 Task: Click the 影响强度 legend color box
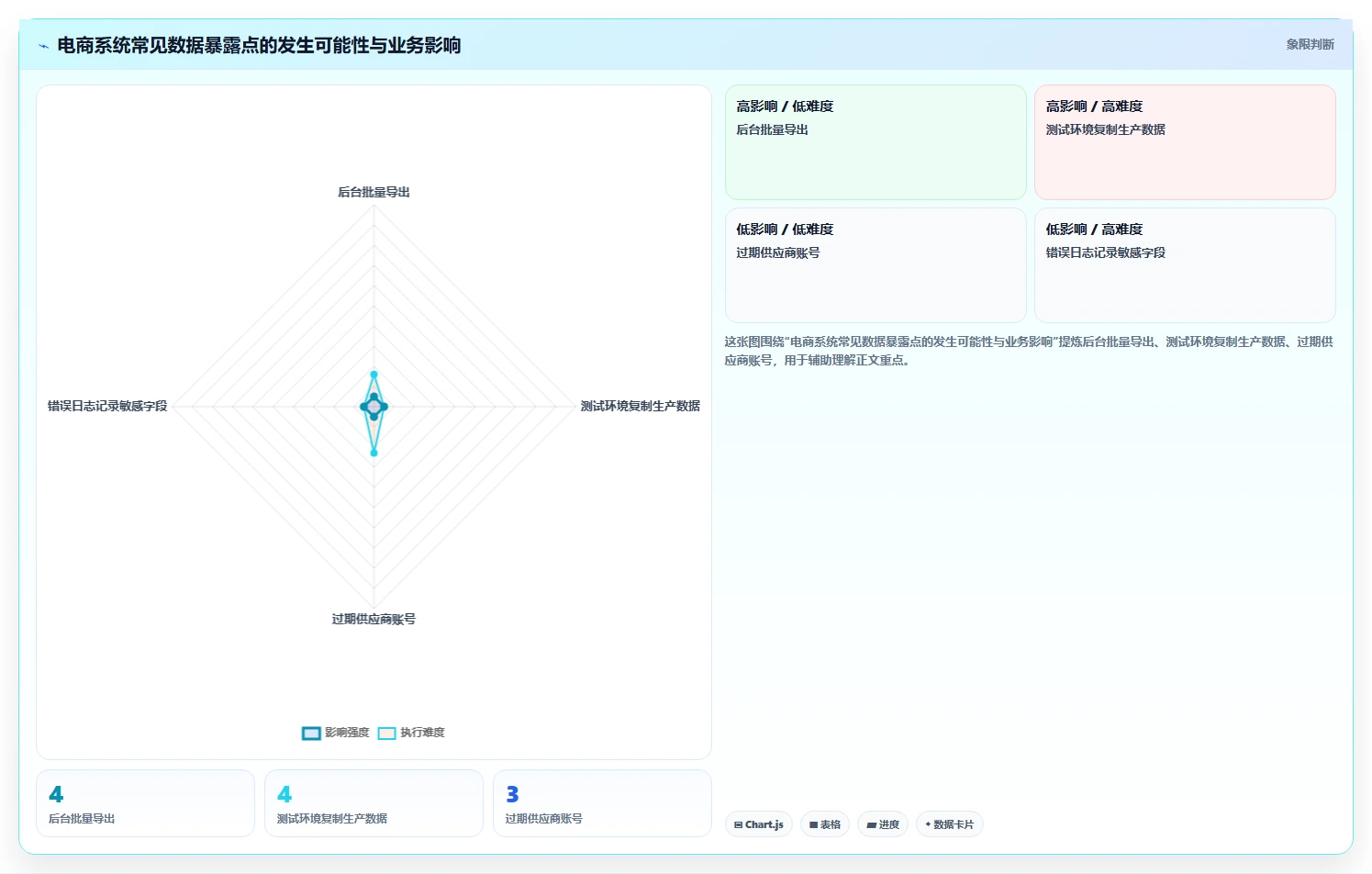tap(311, 733)
